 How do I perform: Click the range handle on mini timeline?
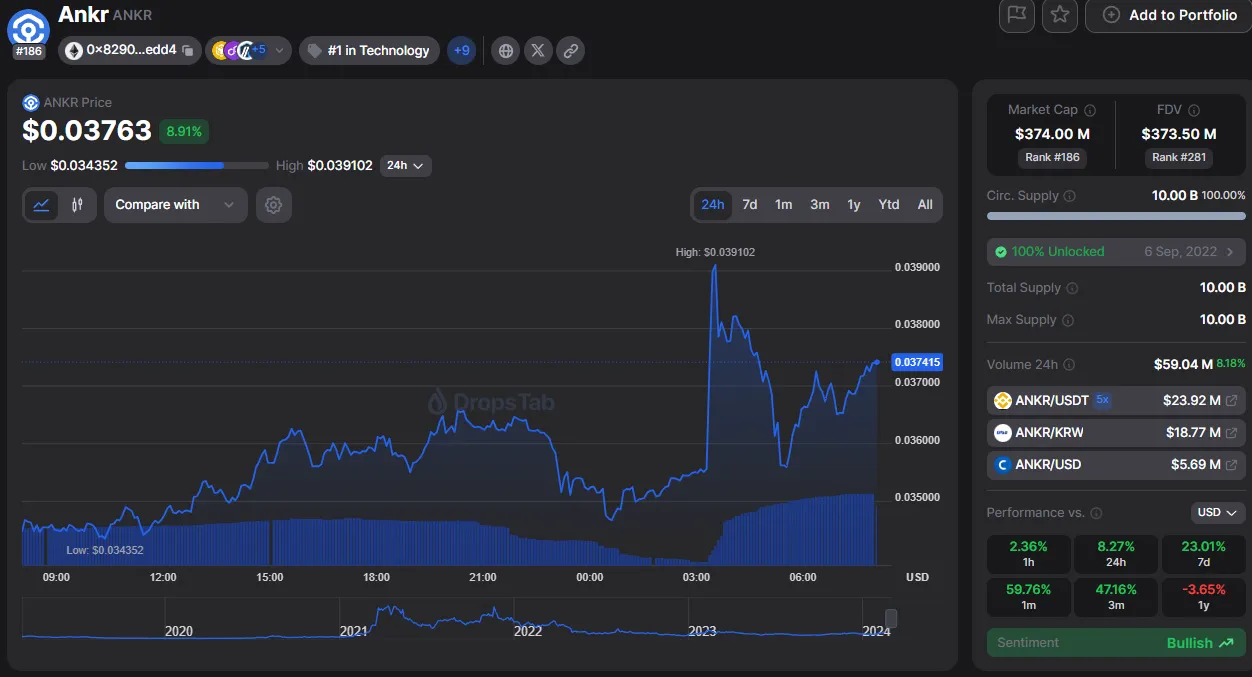tap(891, 619)
